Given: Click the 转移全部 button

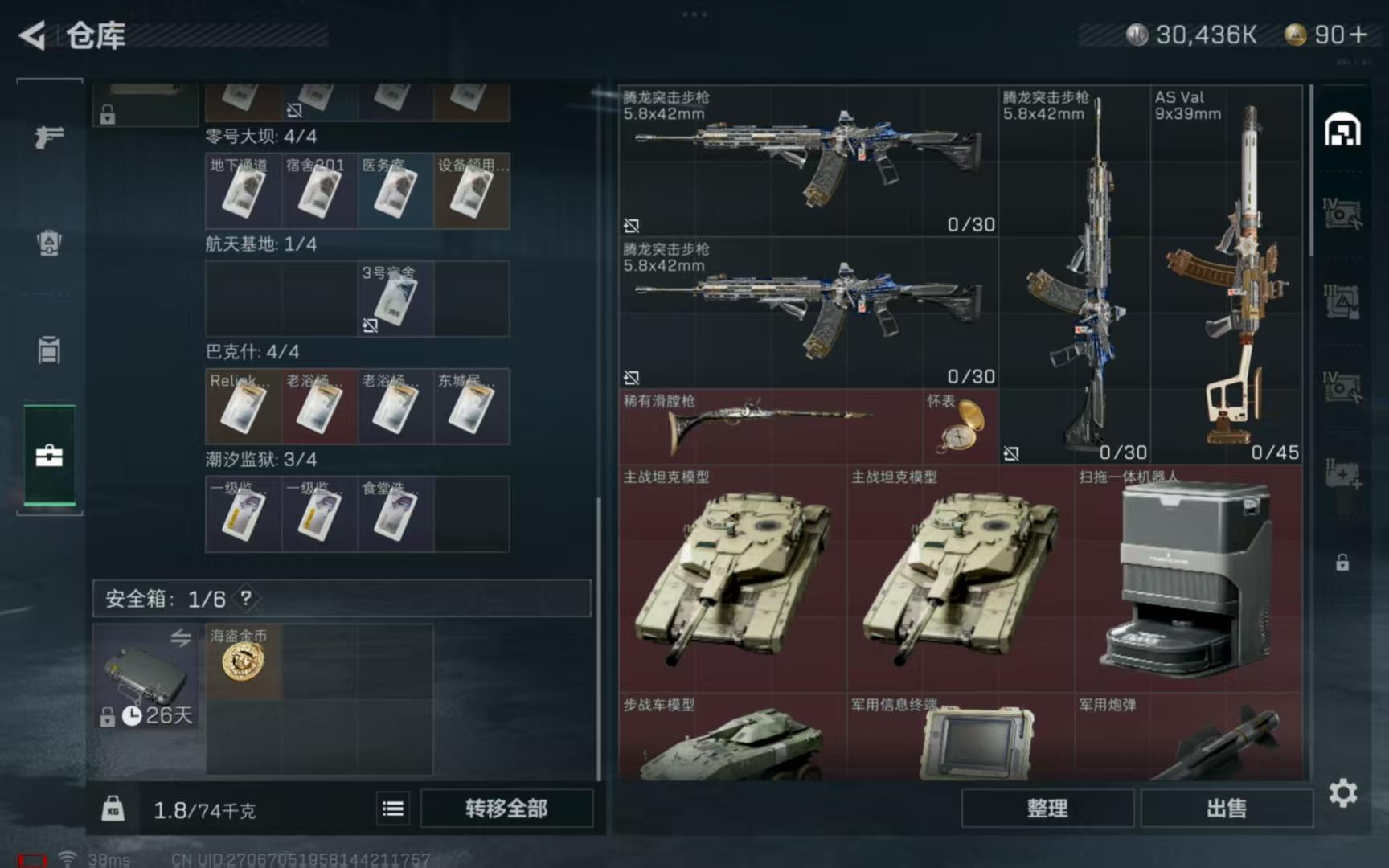Looking at the screenshot, I should pos(506,809).
